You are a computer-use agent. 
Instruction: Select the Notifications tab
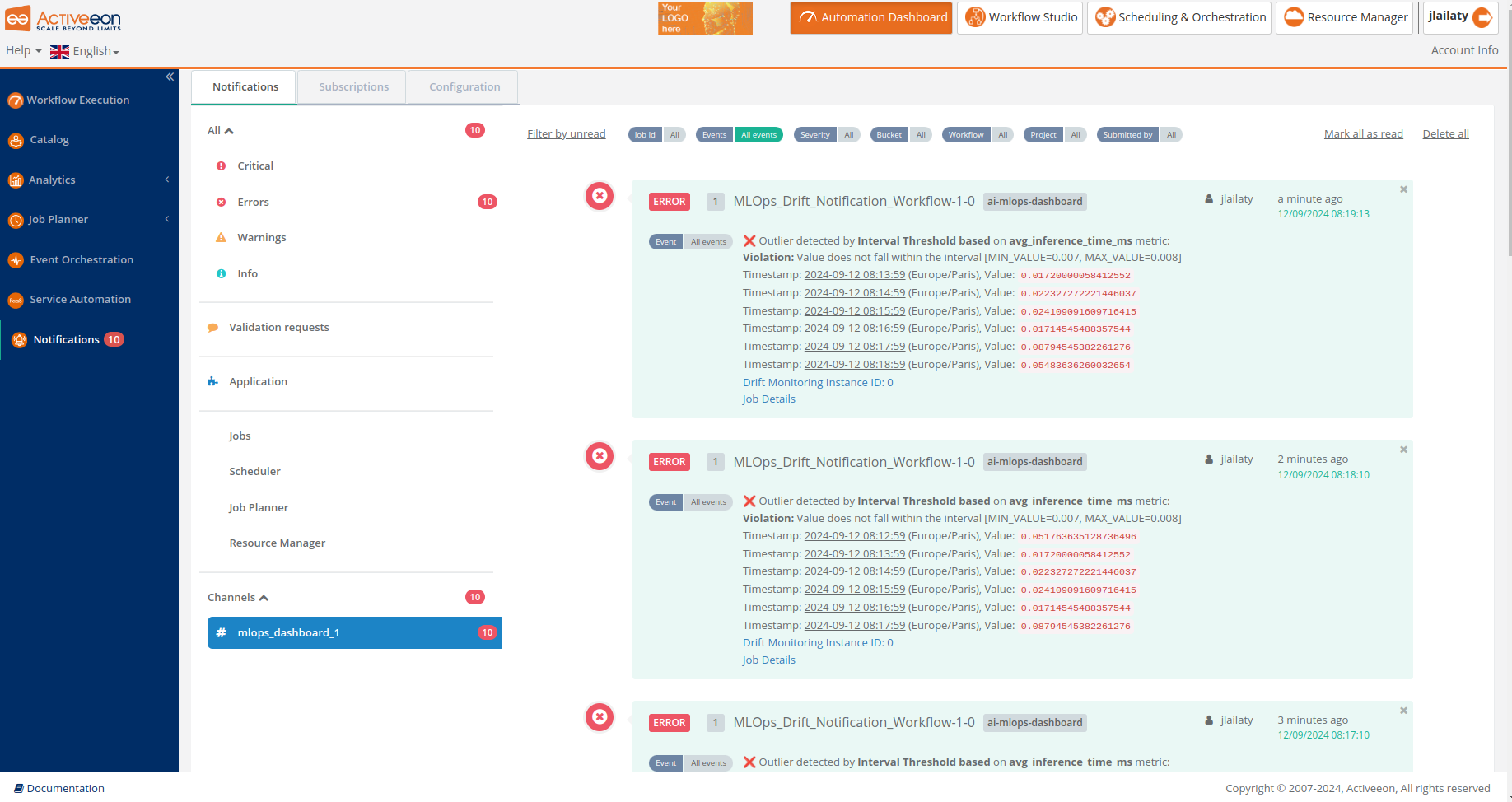pyautogui.click(x=245, y=87)
